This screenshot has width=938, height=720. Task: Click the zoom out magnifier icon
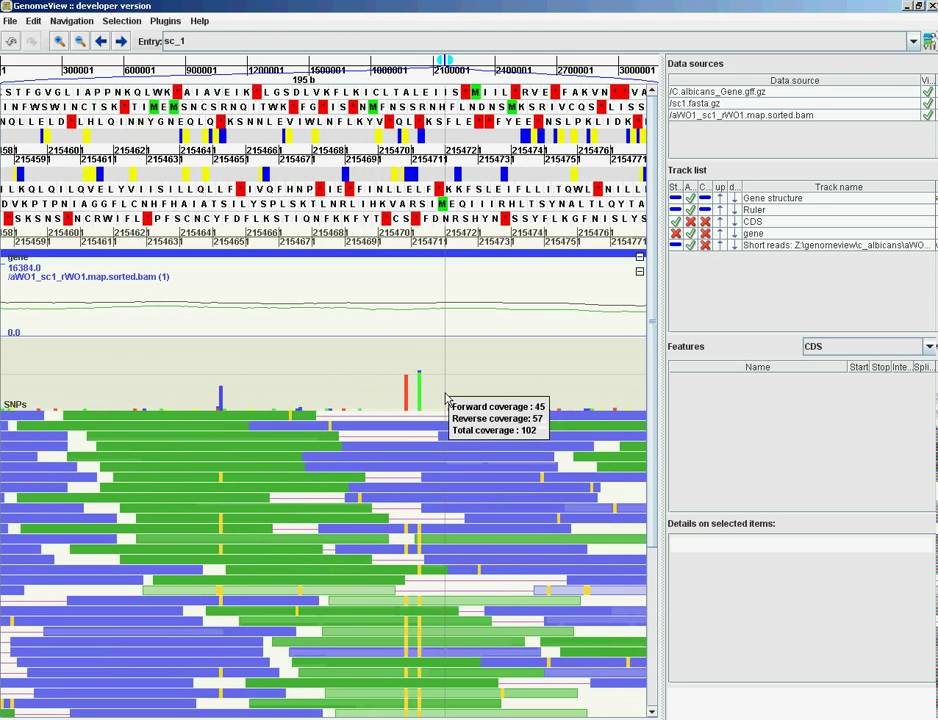(80, 41)
